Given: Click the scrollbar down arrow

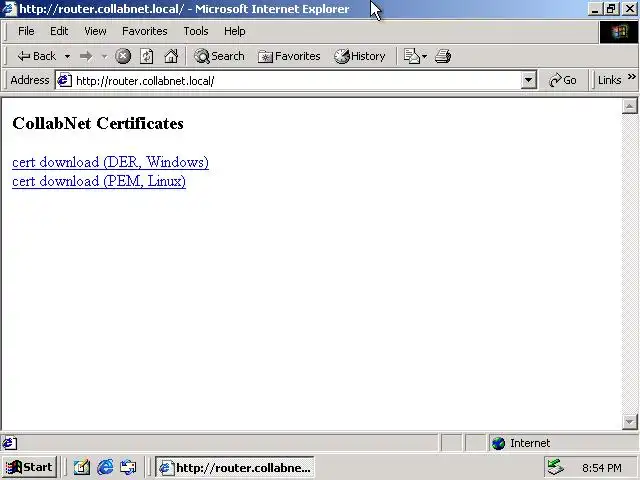Looking at the screenshot, I should [x=630, y=421].
